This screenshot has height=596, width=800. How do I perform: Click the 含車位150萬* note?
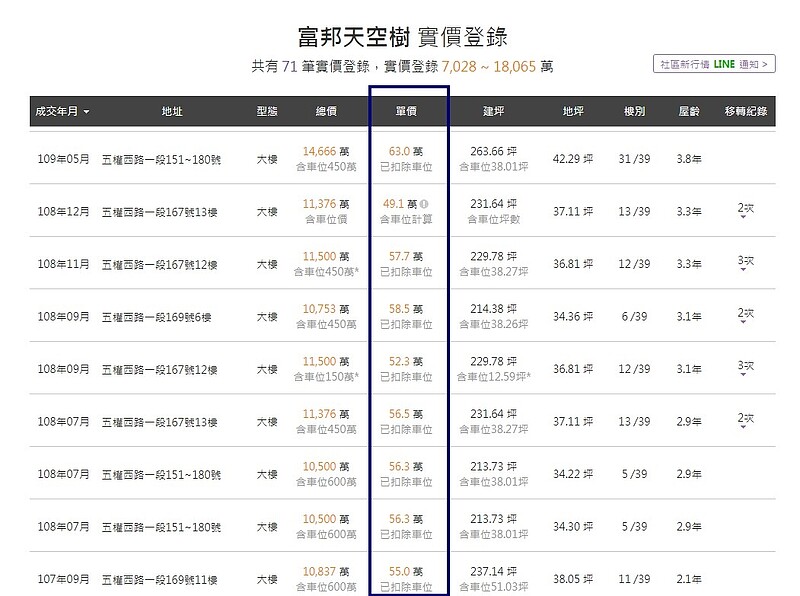(326, 377)
